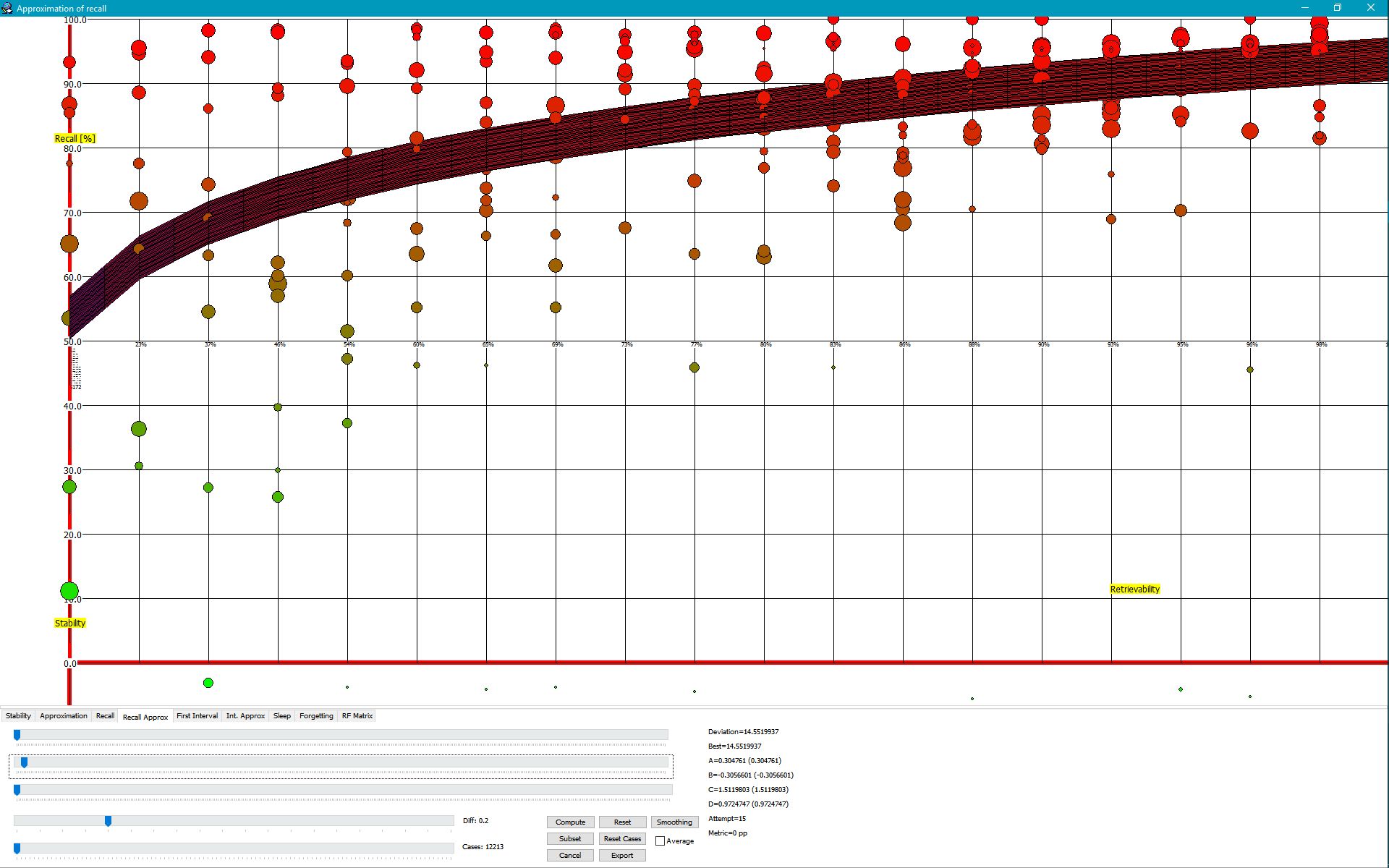Export the recall approximation data
Image resolution: width=1389 pixels, height=868 pixels.
(x=622, y=856)
